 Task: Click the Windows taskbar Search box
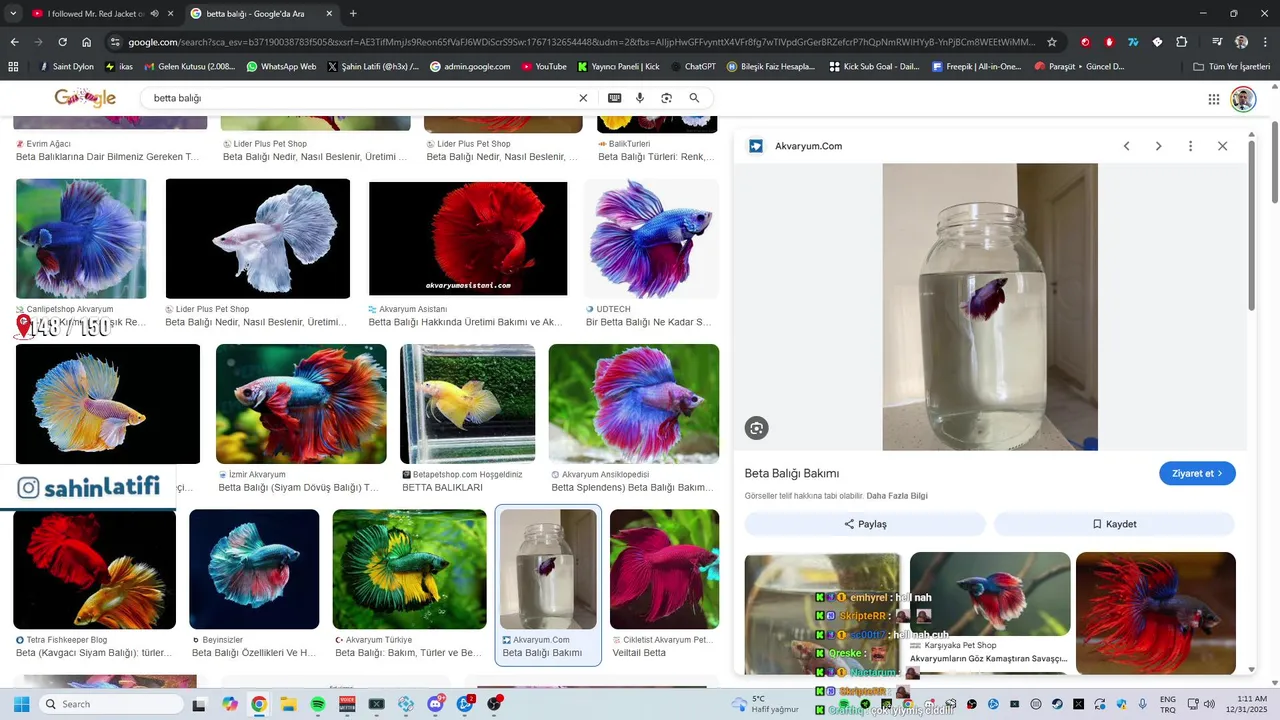[x=110, y=704]
